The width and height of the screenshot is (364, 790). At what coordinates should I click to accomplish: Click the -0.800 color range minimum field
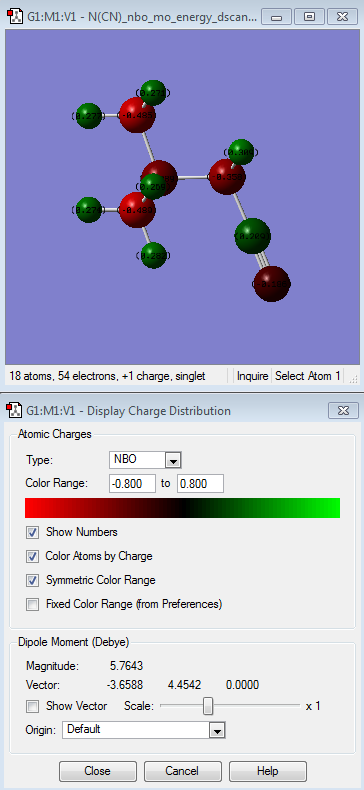(x=133, y=484)
